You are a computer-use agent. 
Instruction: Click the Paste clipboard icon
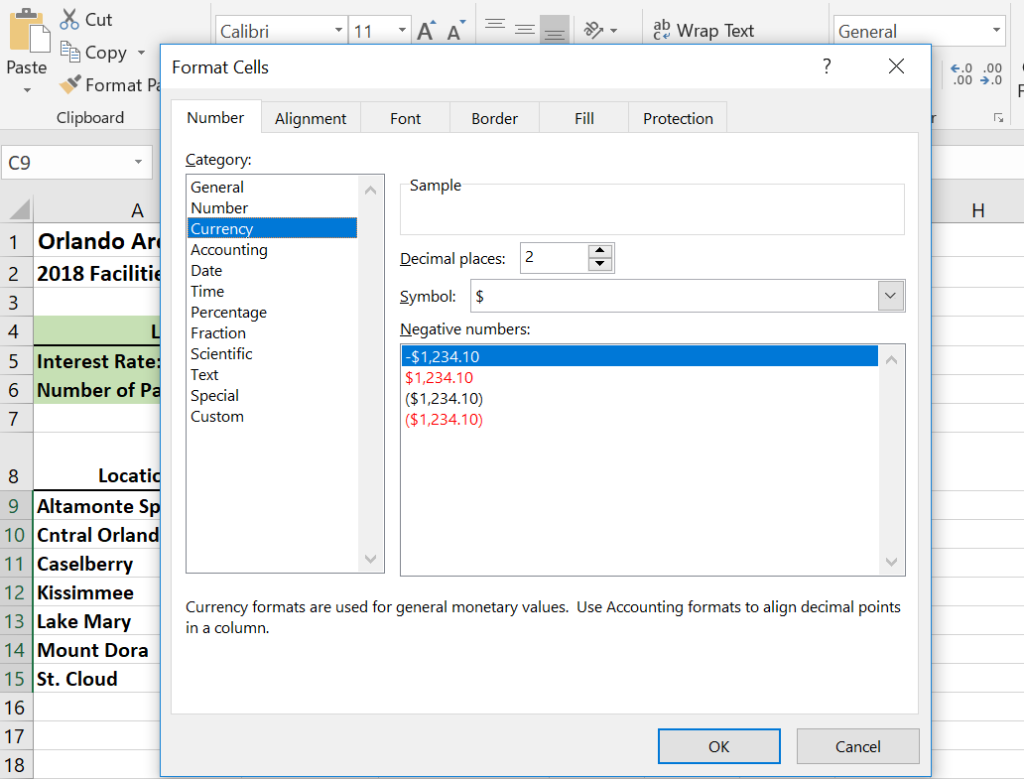point(28,30)
